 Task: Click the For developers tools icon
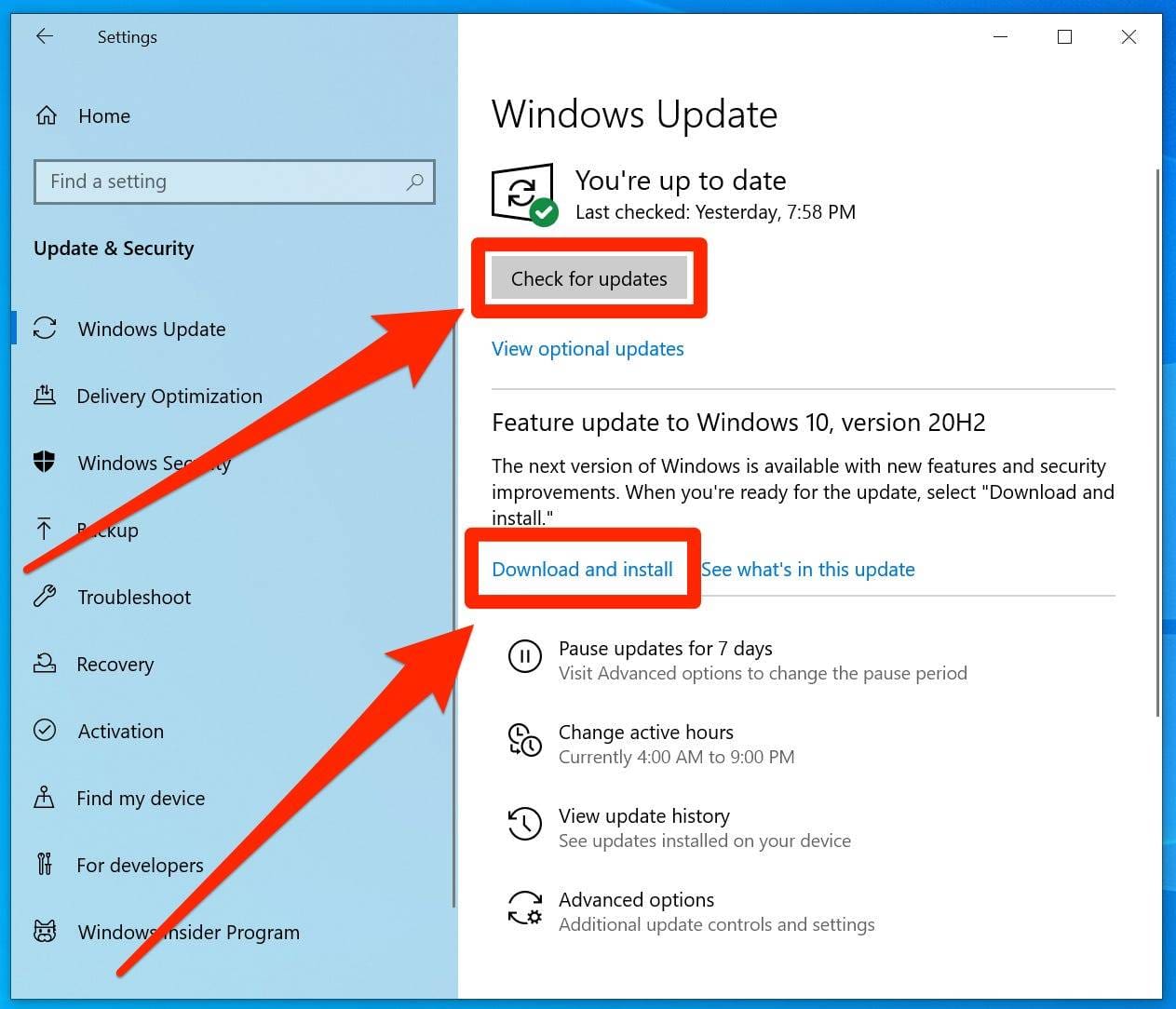point(44,864)
